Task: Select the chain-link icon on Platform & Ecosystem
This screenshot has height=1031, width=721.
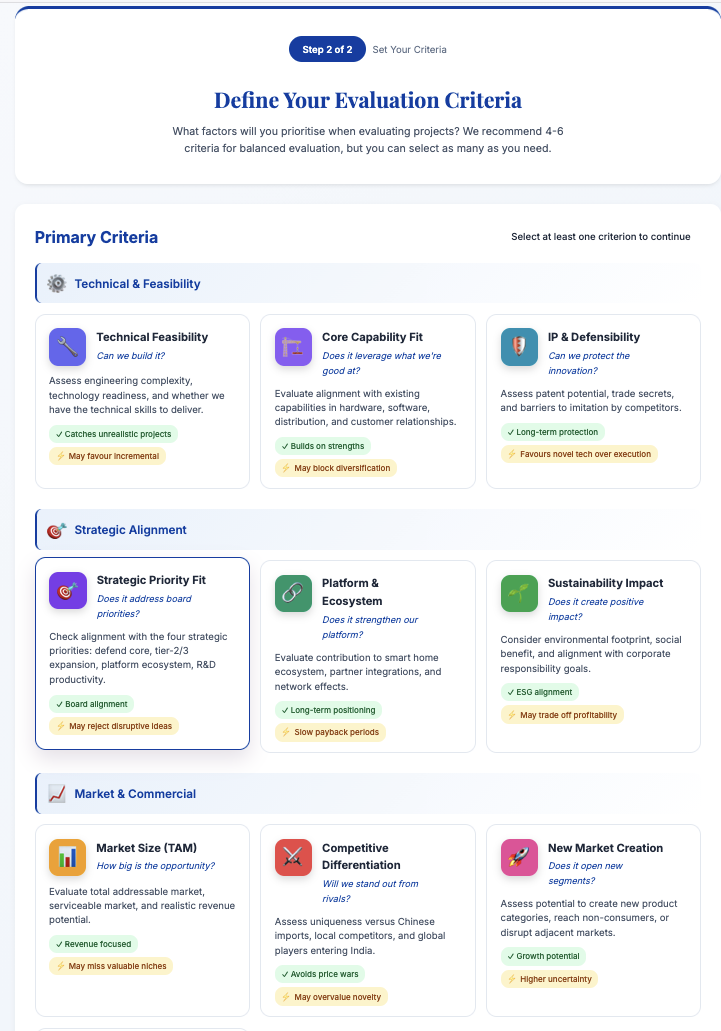Action: pos(292,591)
